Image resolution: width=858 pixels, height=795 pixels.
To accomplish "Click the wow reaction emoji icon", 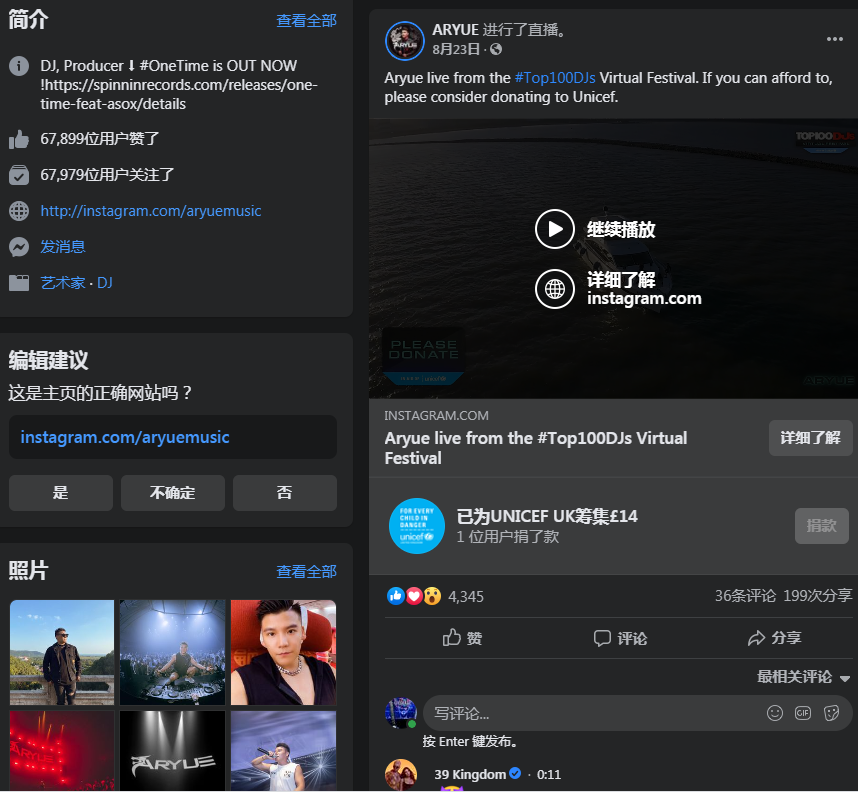I will pyautogui.click(x=432, y=596).
